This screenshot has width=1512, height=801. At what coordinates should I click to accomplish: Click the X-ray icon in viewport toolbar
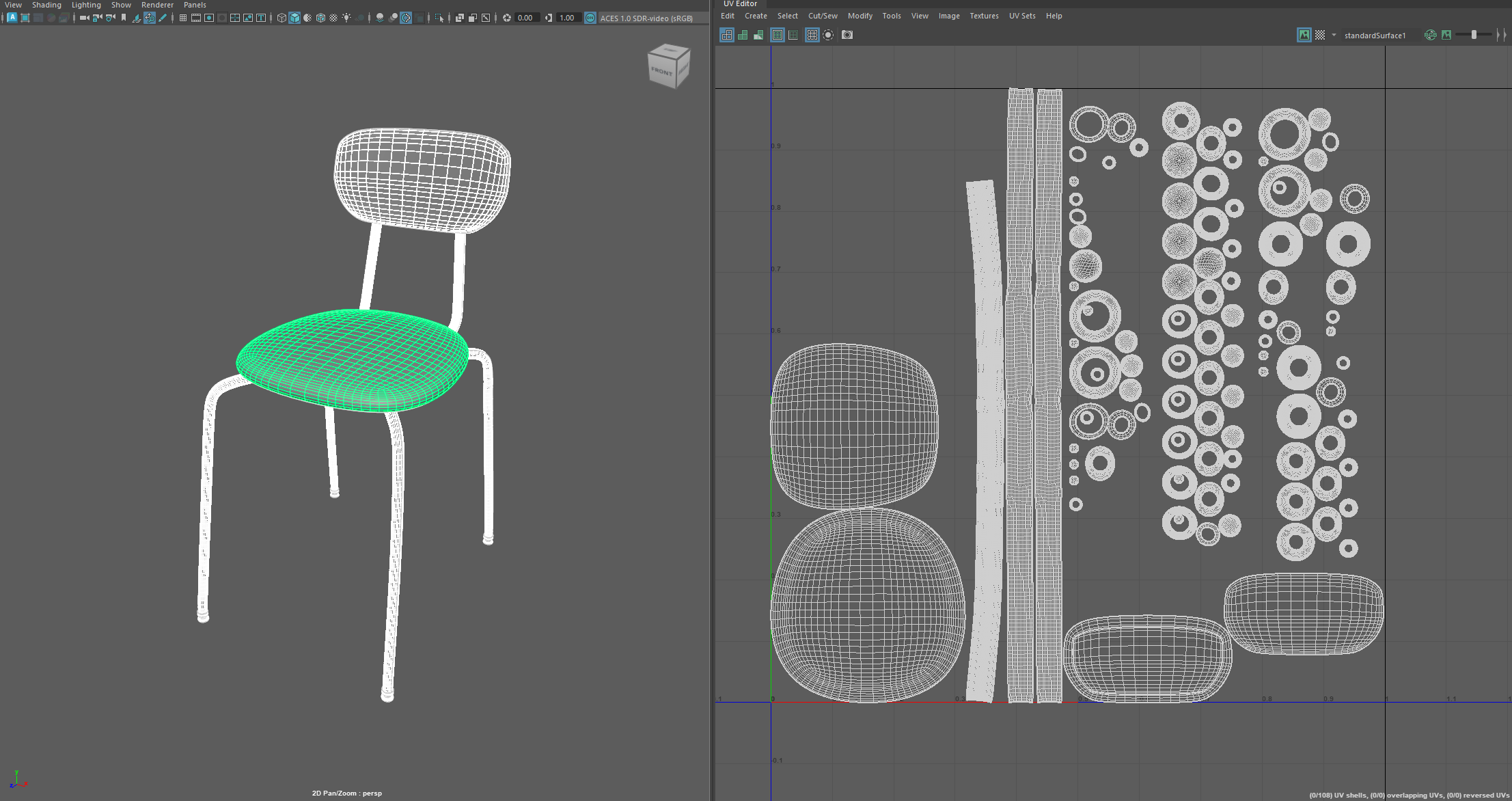pos(460,18)
